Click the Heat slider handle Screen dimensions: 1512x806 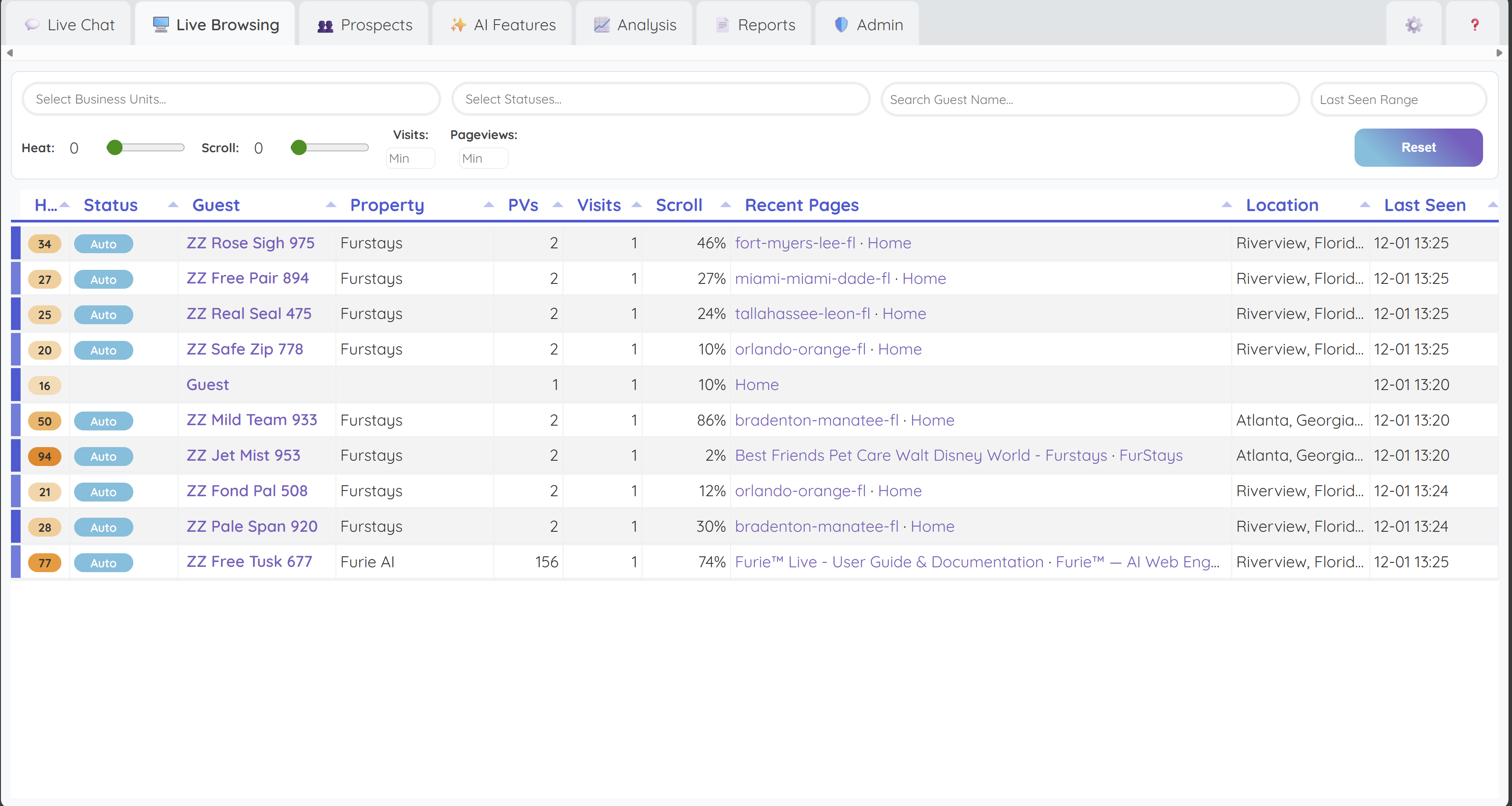[x=115, y=147]
